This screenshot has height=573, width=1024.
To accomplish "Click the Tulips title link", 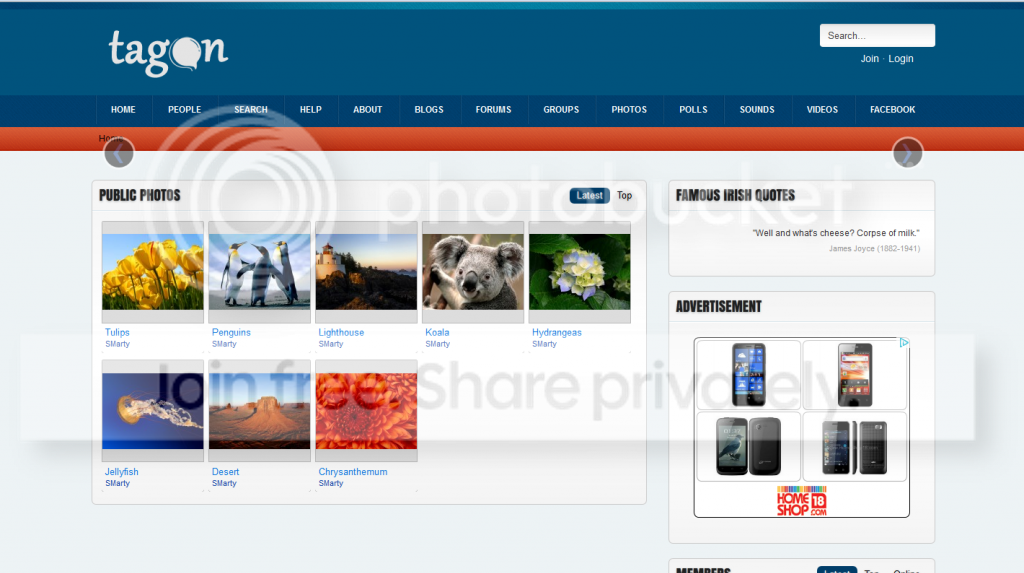I will pos(118,333).
